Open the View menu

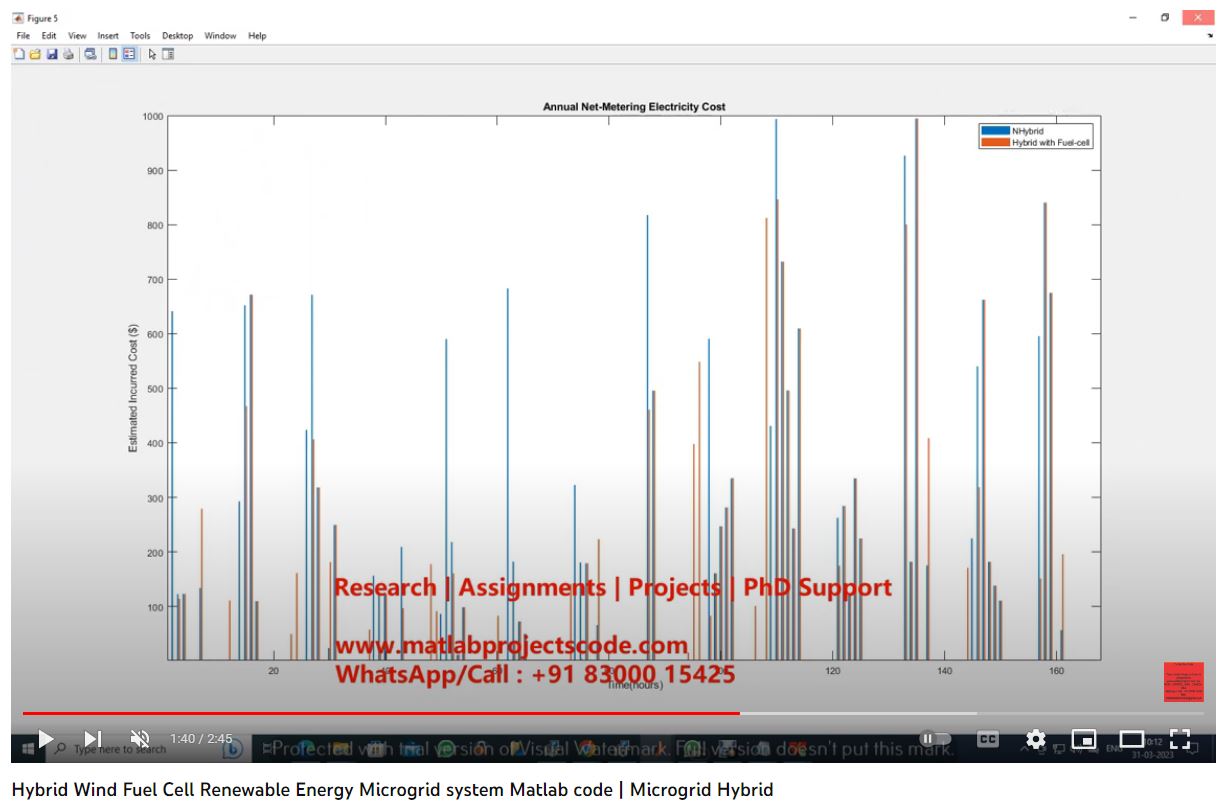coord(77,36)
